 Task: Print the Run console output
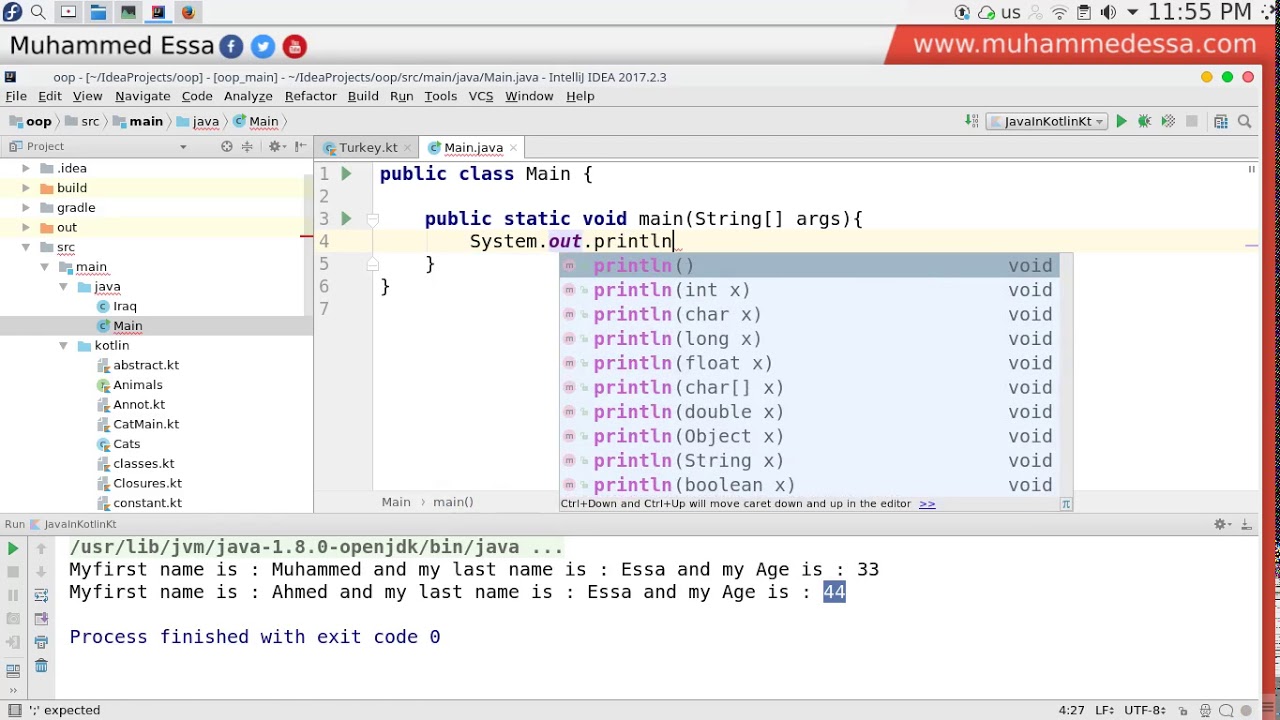(41, 642)
